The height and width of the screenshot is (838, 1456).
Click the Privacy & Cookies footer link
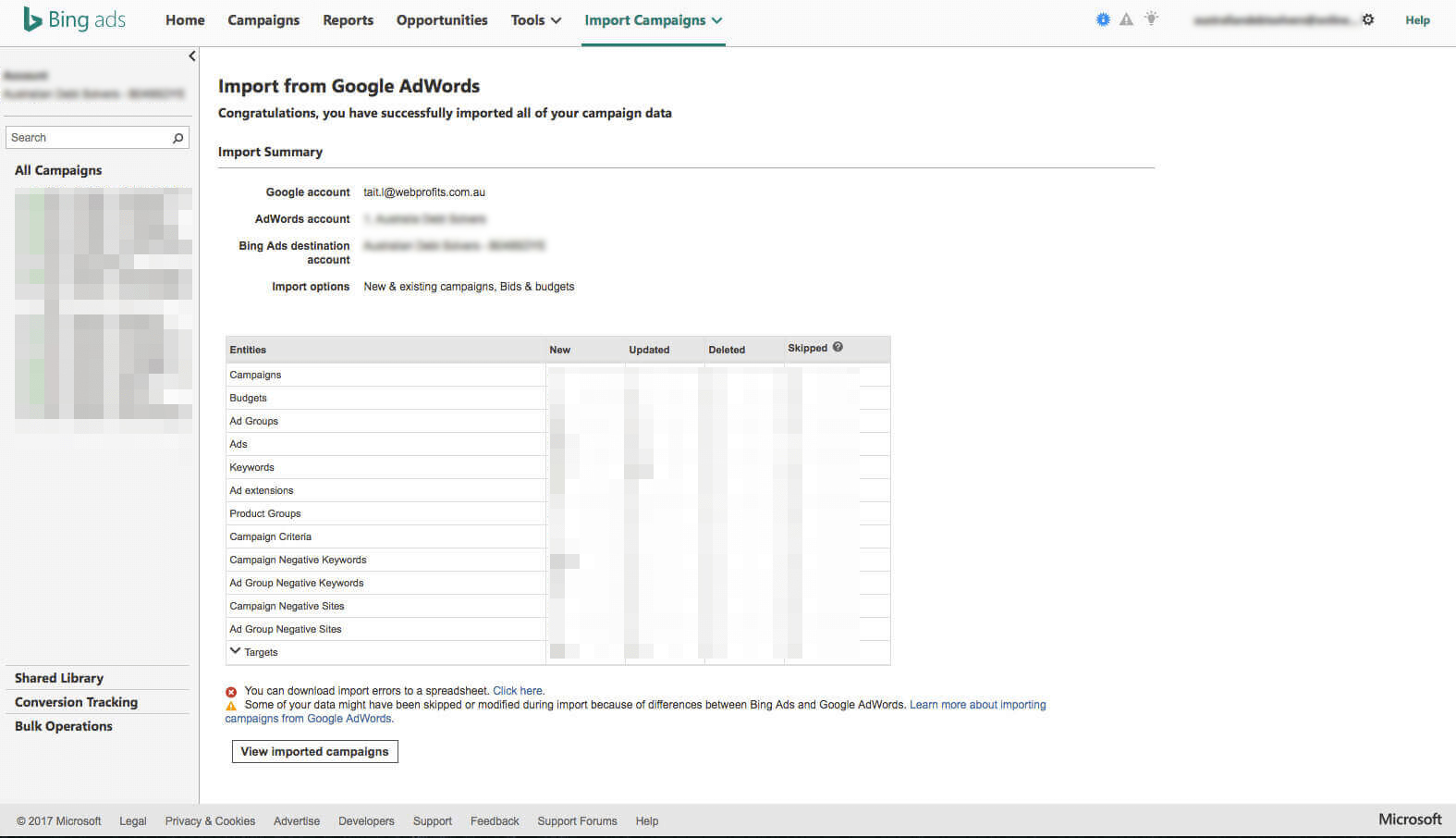(210, 821)
